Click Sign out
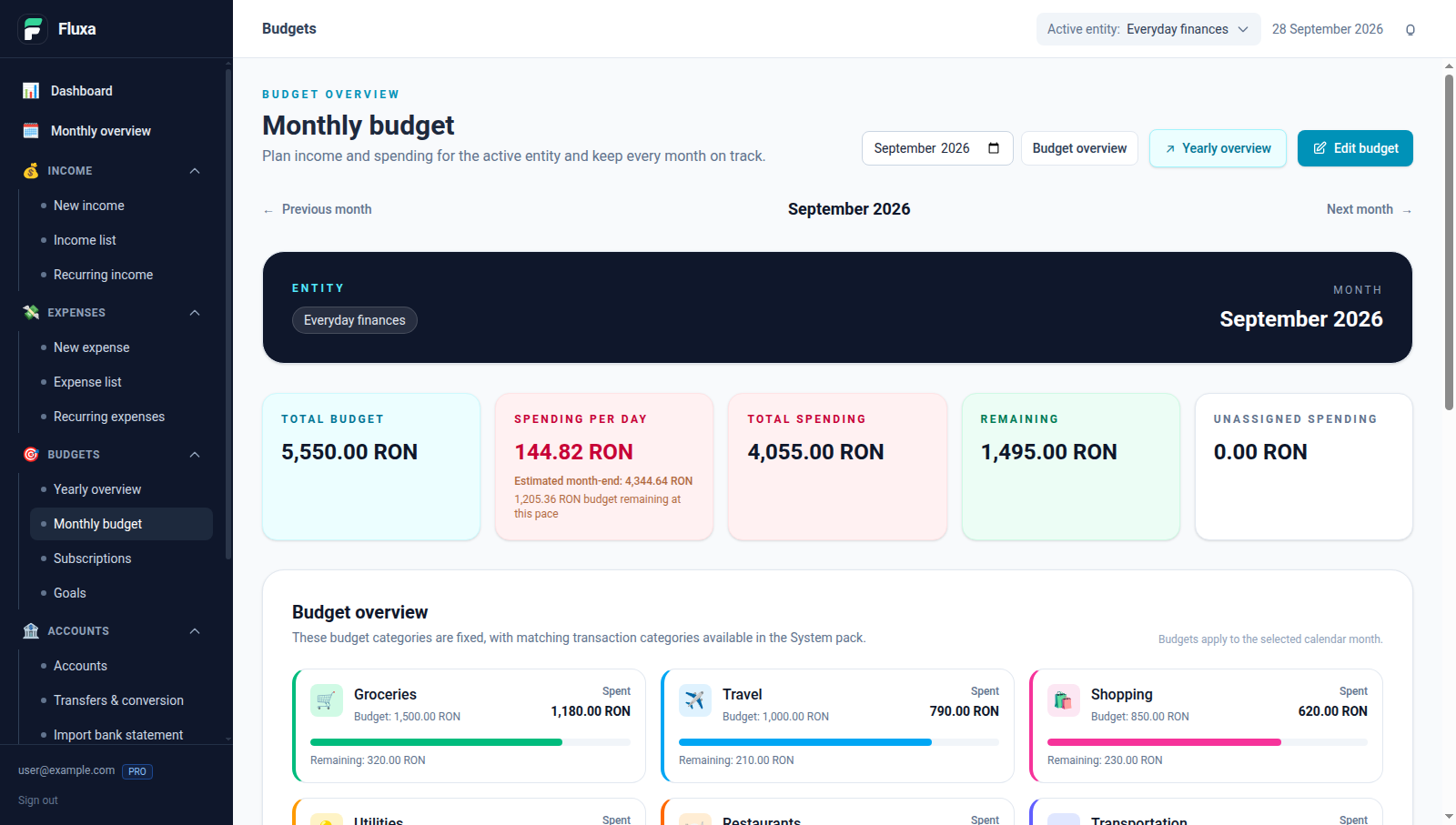This screenshot has height=825, width=1456. point(38,800)
